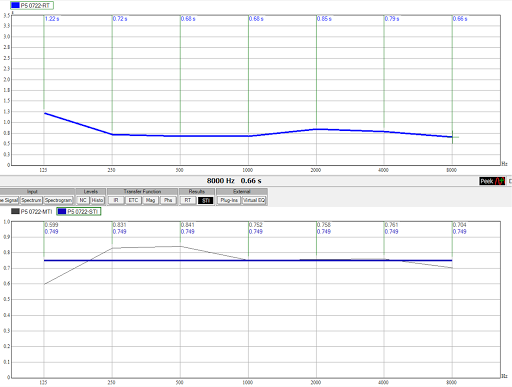Click the 0.704 MTI value label
The height and width of the screenshot is (387, 512).
(460, 225)
